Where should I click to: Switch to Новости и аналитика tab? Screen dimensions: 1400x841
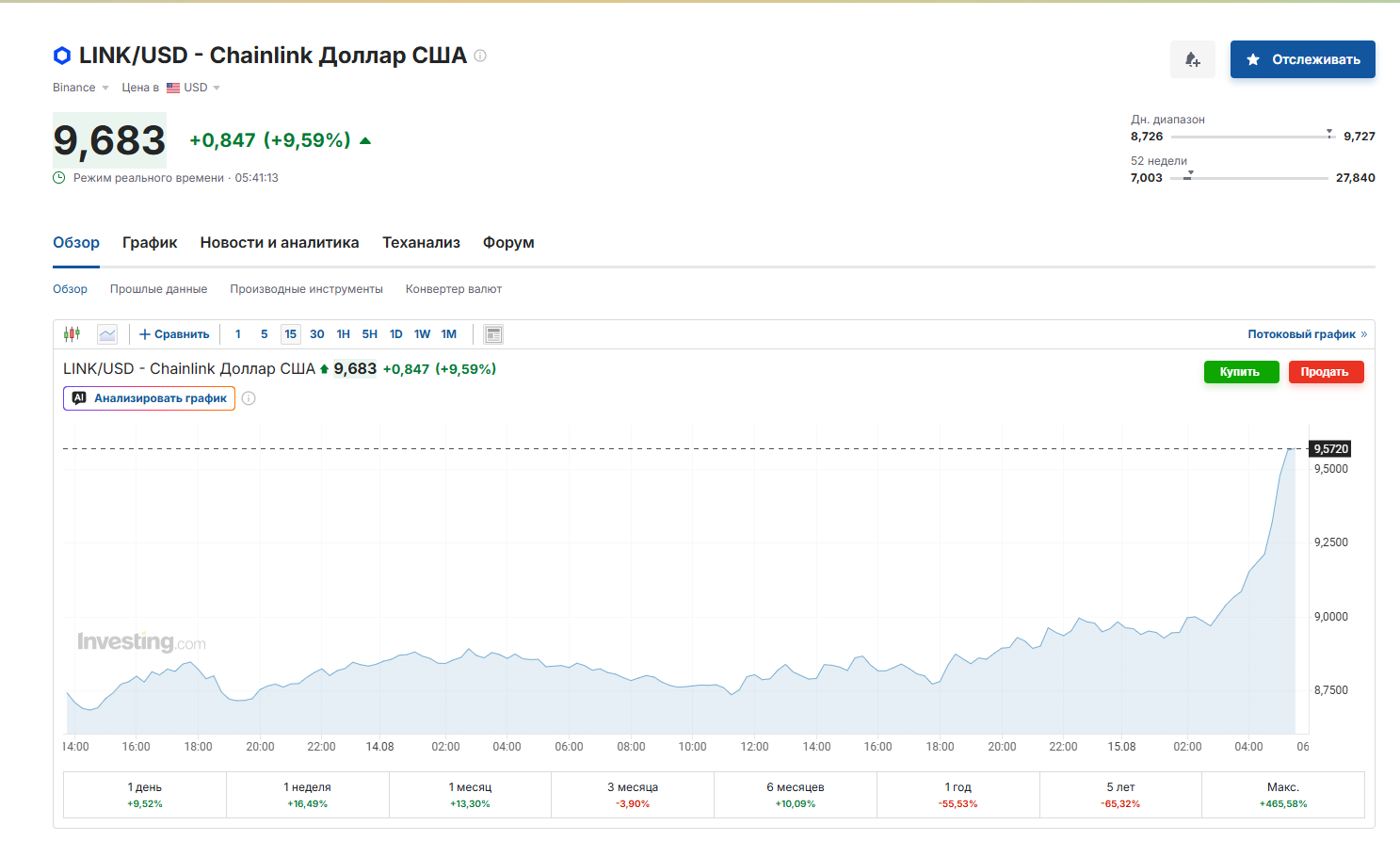click(x=280, y=243)
